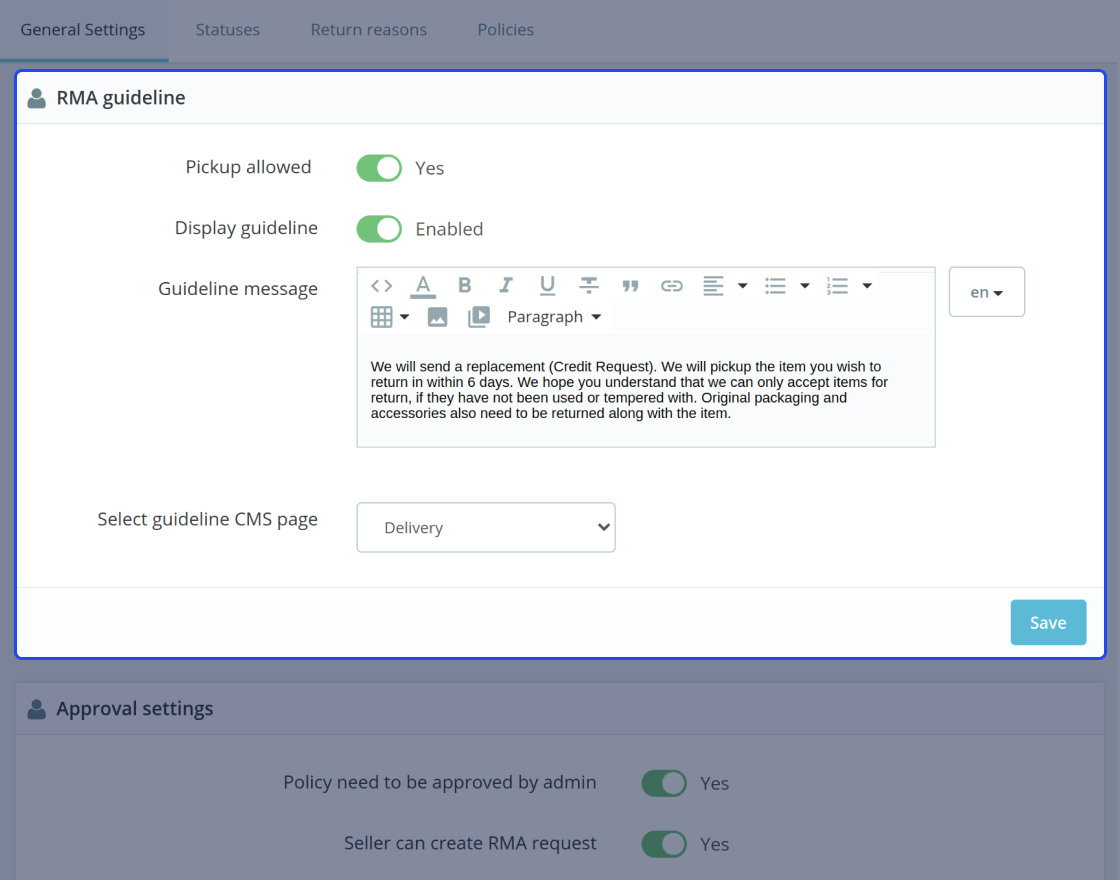Open alignment options dropdown arrow
Viewport: 1120px width, 880px height.
(x=743, y=286)
